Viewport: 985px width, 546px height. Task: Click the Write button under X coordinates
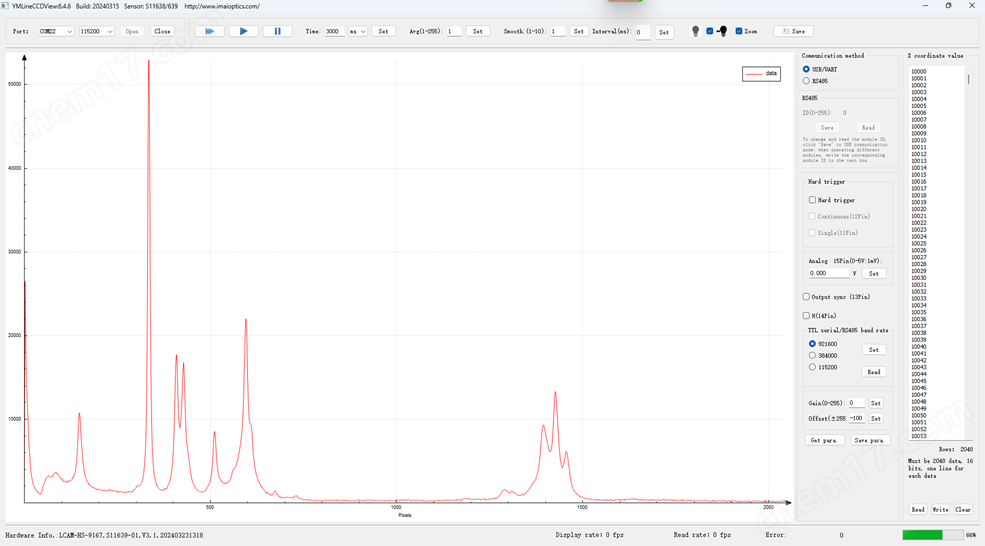click(x=940, y=510)
